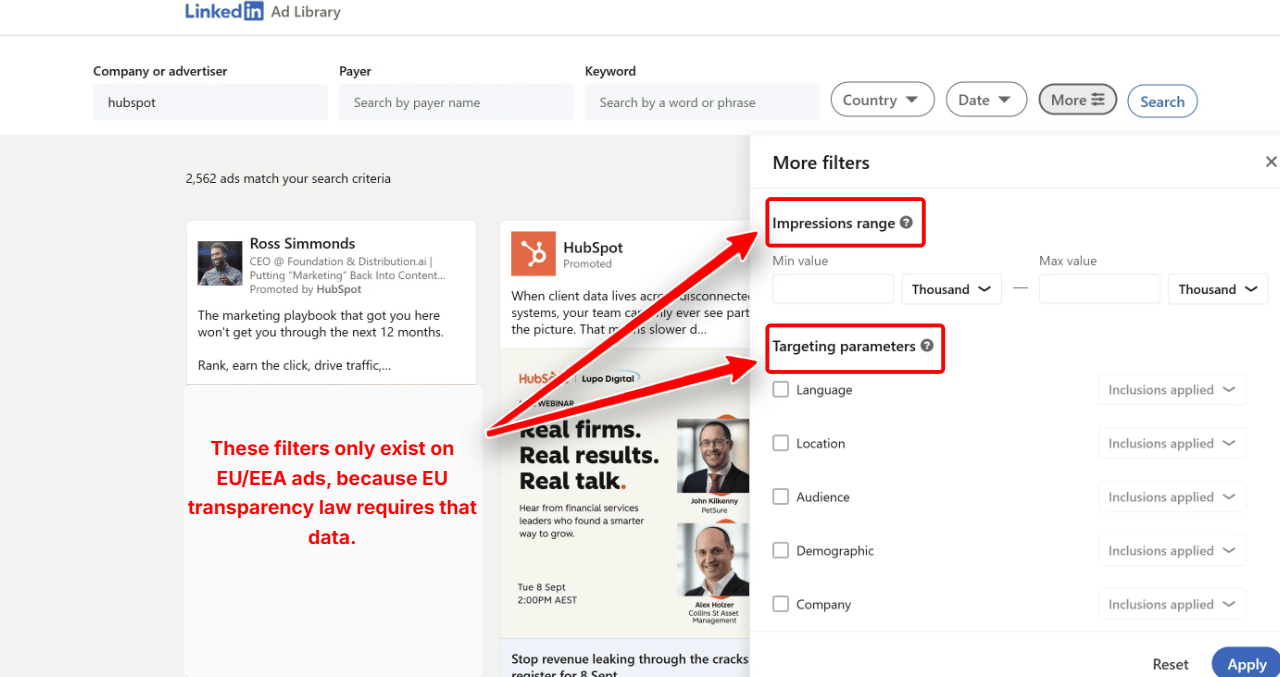Expand Location Inclusions applied dropdown
Image resolution: width=1280 pixels, height=677 pixels.
tap(1172, 443)
